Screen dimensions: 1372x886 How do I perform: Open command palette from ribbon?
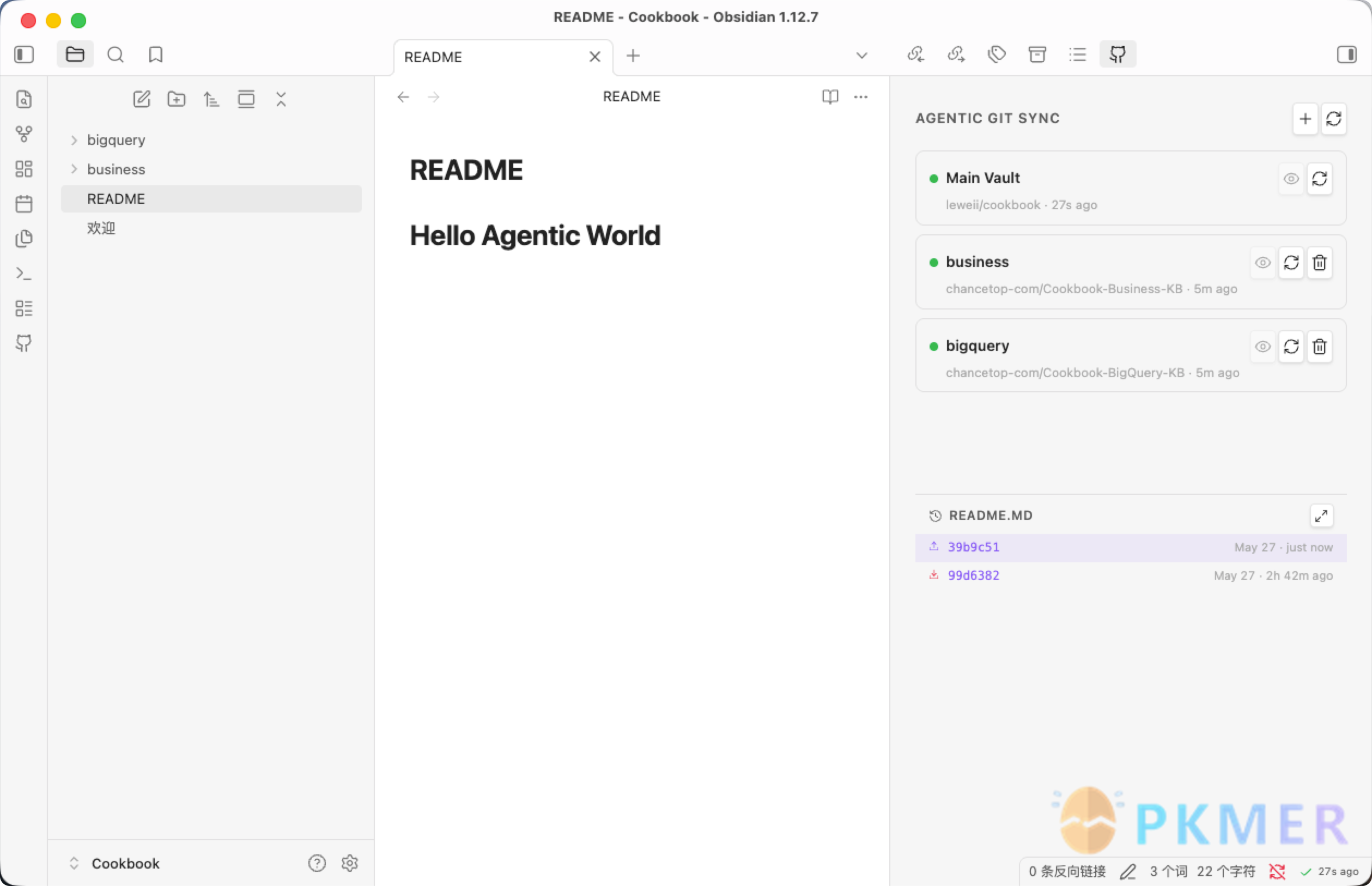[x=24, y=274]
